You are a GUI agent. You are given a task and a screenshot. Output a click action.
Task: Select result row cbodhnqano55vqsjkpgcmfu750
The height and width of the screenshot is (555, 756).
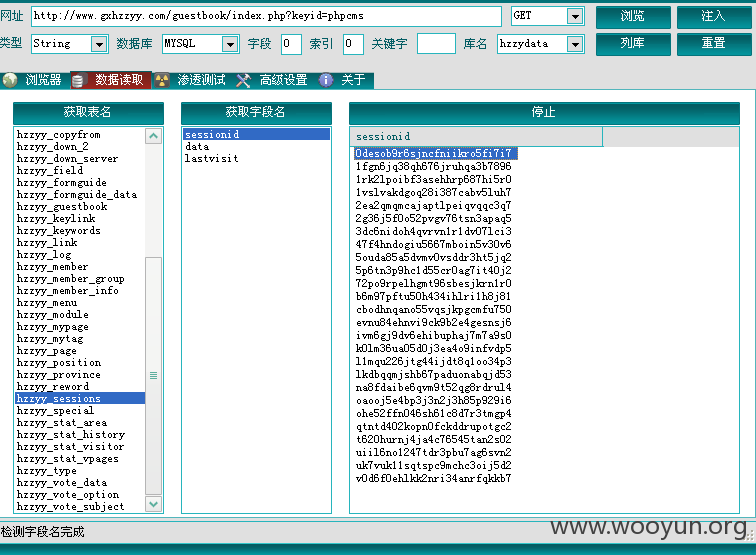pos(433,310)
